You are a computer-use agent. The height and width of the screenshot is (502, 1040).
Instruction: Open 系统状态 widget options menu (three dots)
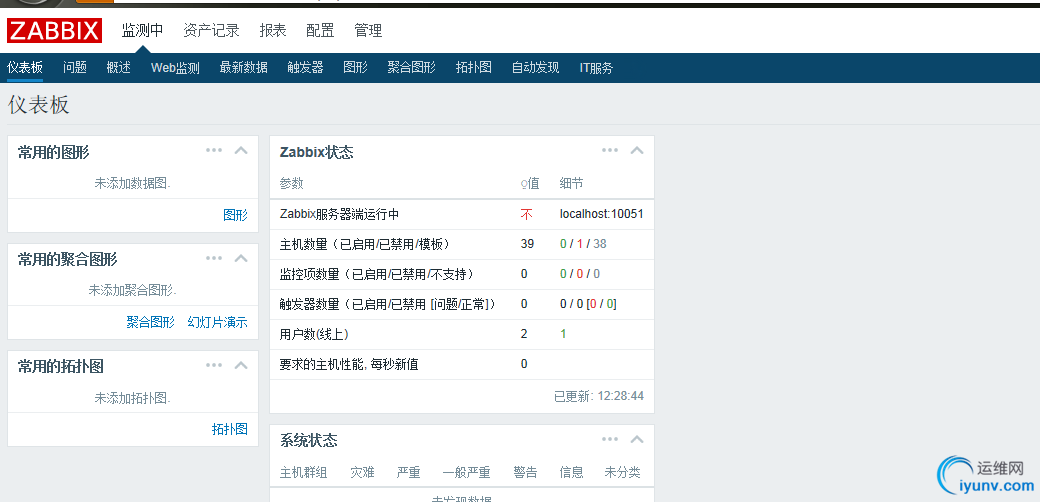tap(610, 439)
